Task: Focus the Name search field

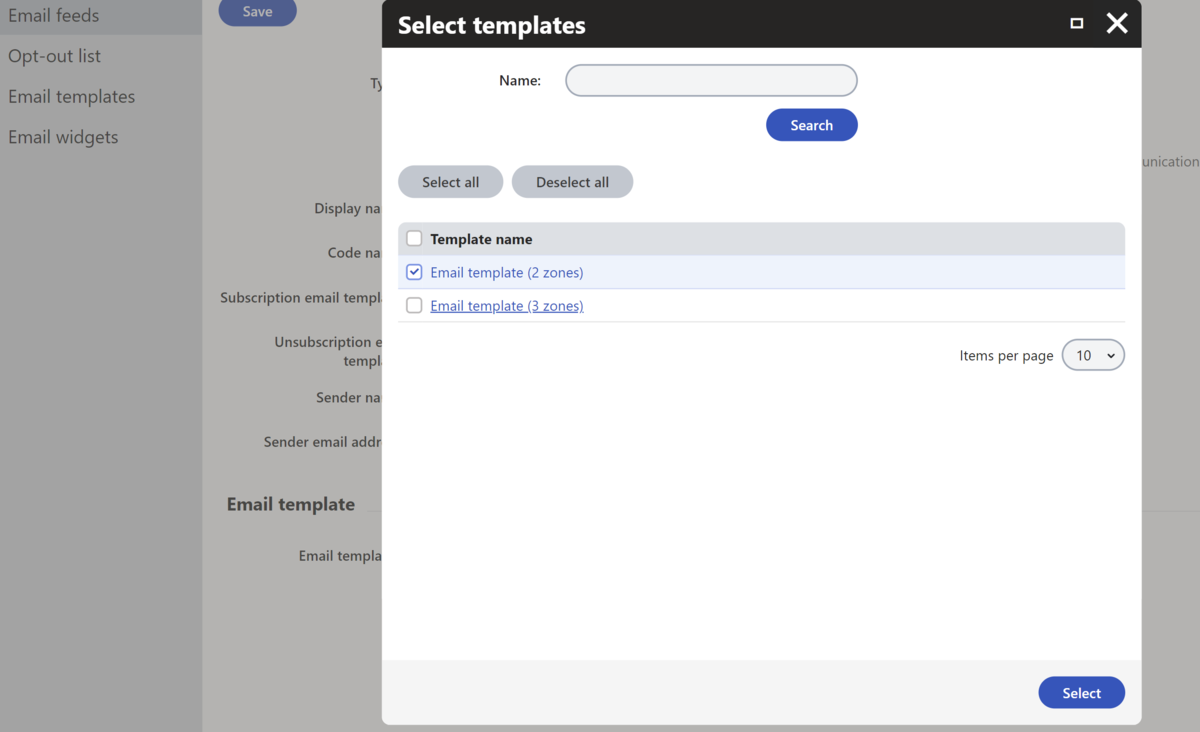Action: coord(711,80)
